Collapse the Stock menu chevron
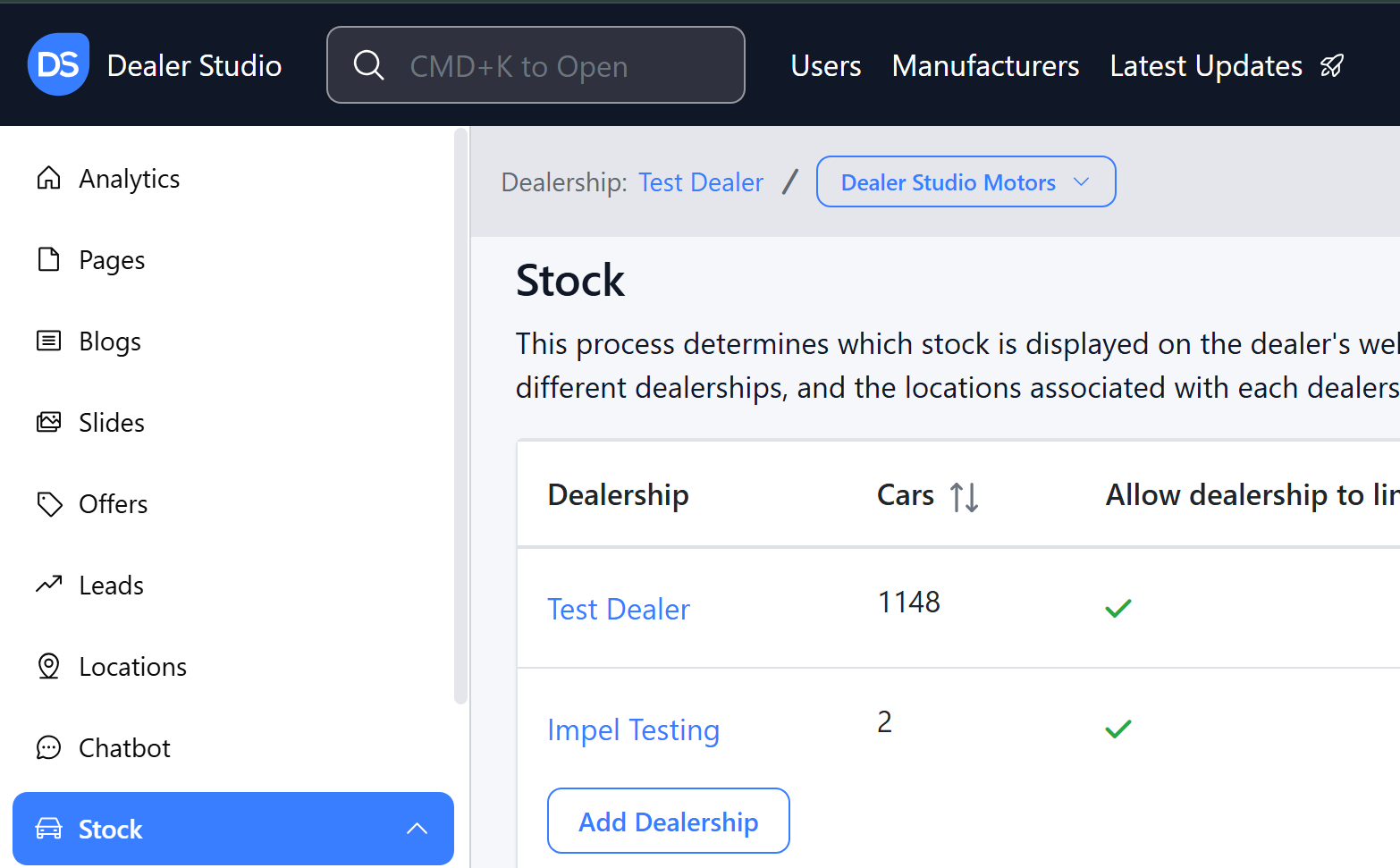This screenshot has height=868, width=1400. tap(417, 829)
